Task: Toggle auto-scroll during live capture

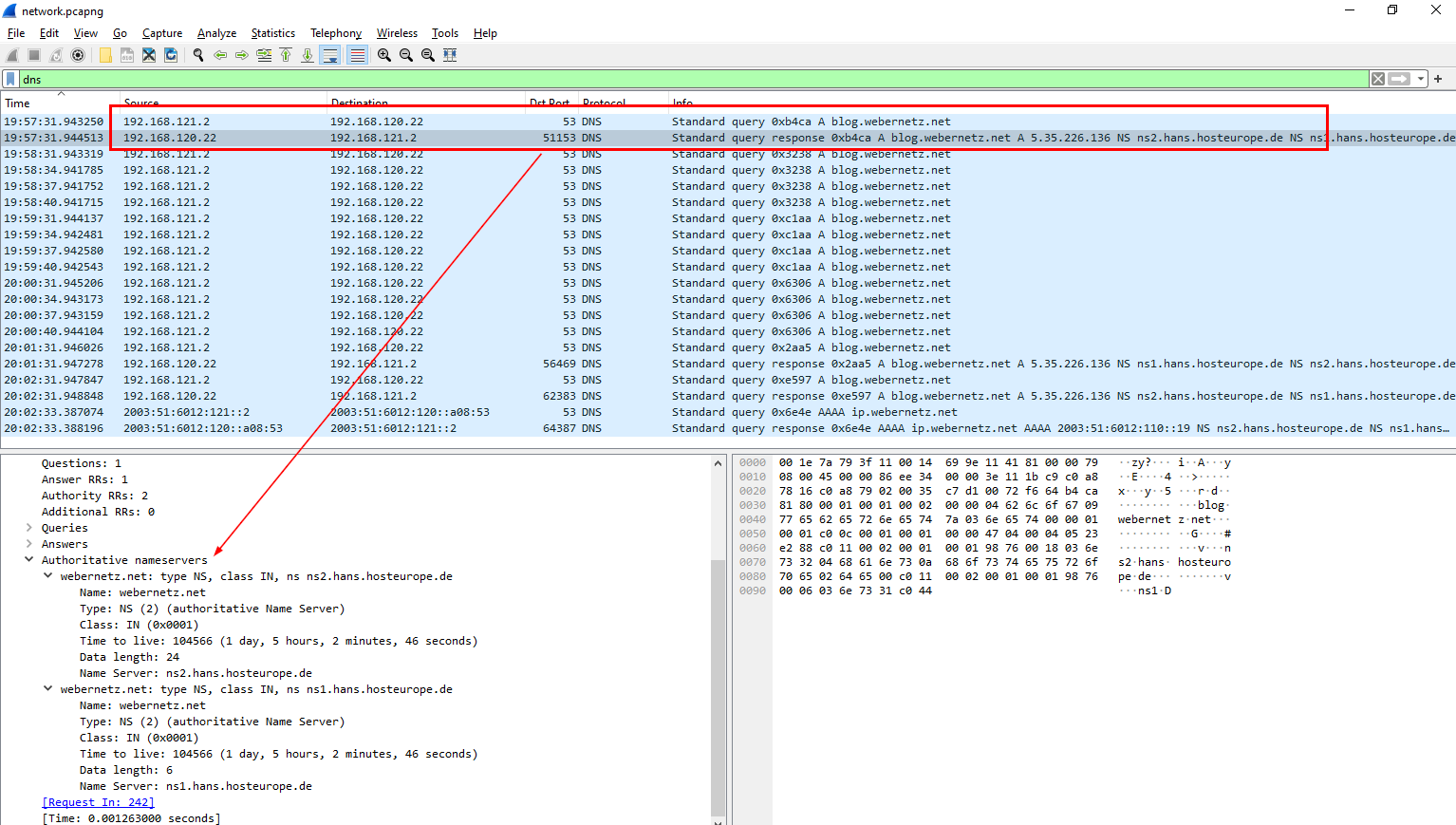Action: click(329, 55)
